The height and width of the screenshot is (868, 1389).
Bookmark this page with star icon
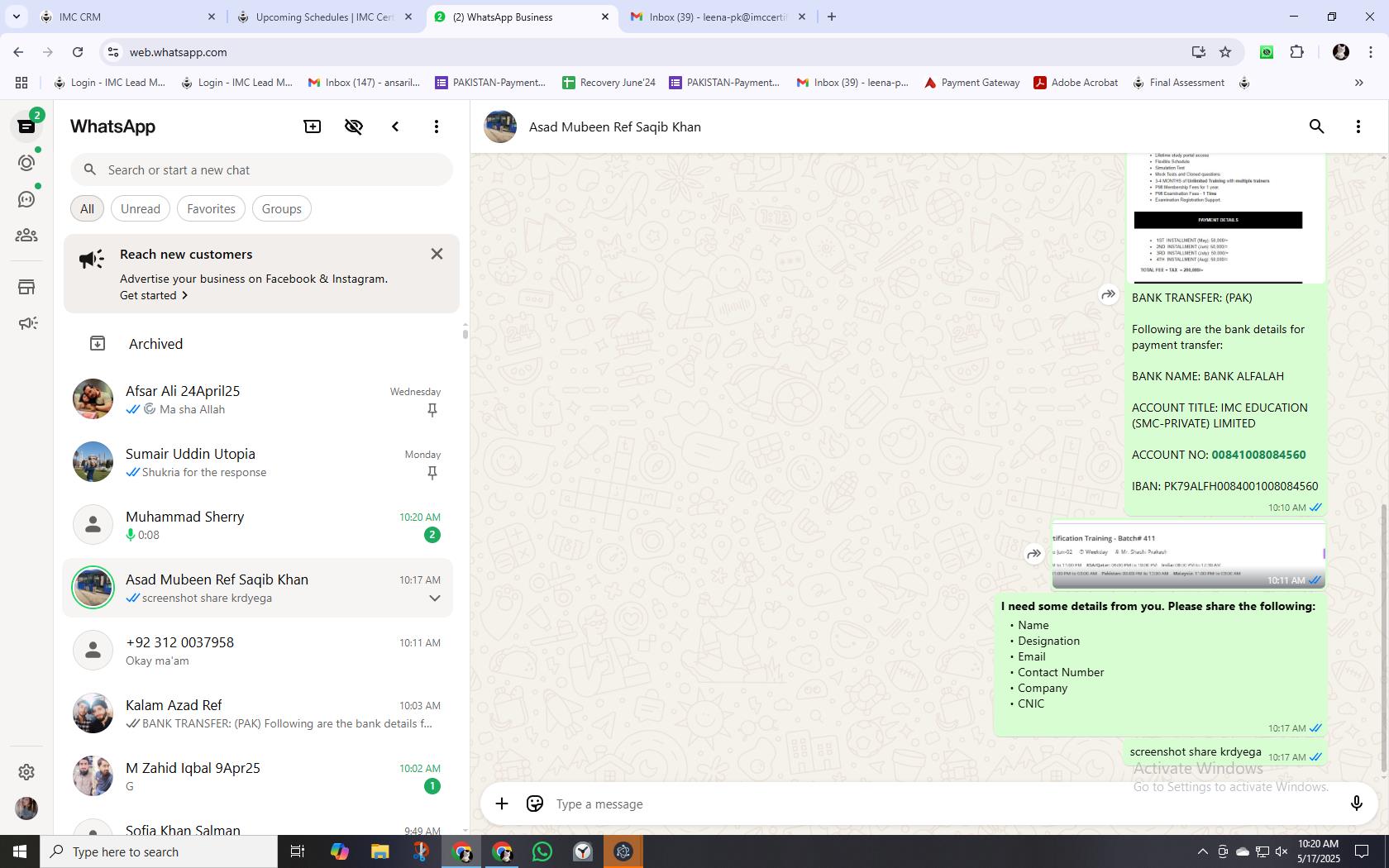click(1225, 52)
